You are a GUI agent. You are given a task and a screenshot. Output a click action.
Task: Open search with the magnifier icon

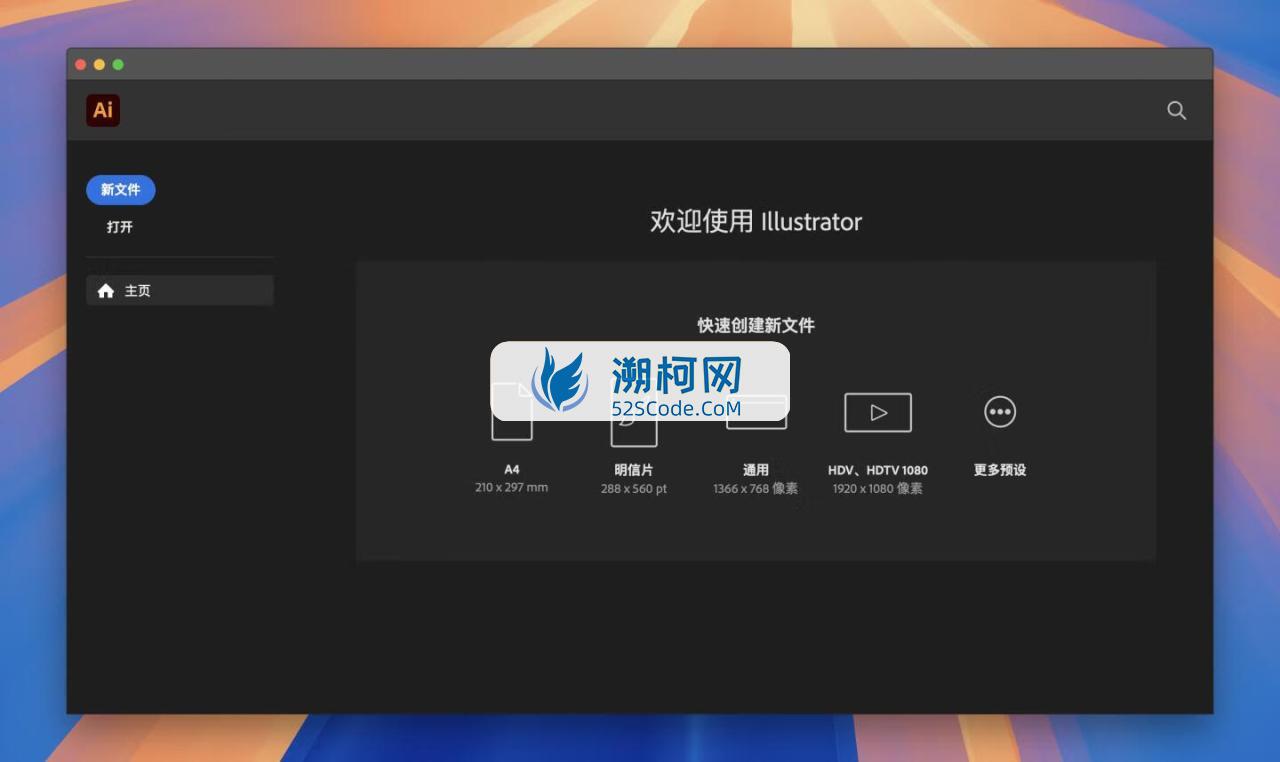click(x=1177, y=110)
